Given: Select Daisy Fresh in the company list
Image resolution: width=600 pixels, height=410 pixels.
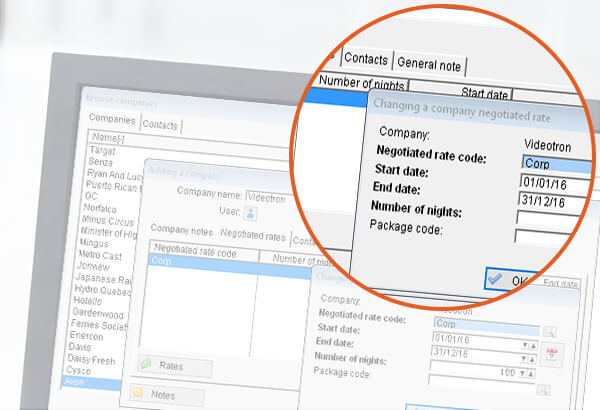Looking at the screenshot, I should click(x=91, y=359).
